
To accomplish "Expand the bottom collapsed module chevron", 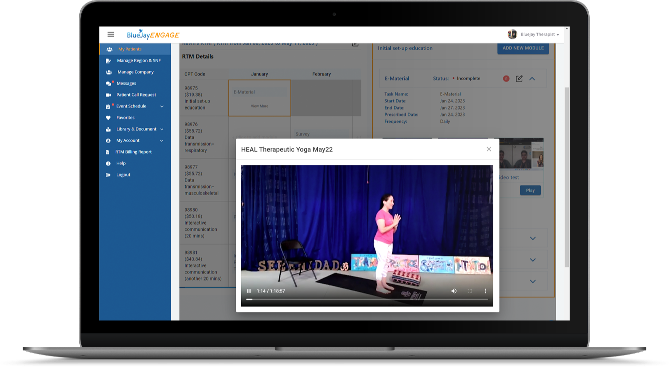I will [532, 281].
